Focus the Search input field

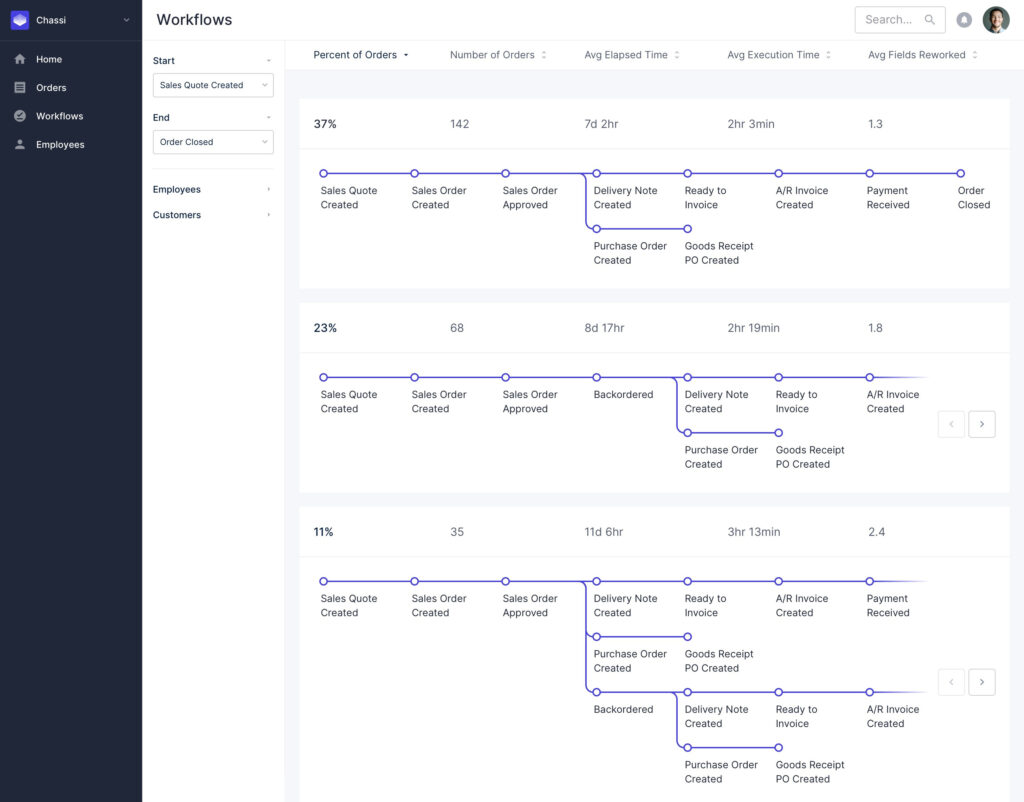[x=899, y=20]
